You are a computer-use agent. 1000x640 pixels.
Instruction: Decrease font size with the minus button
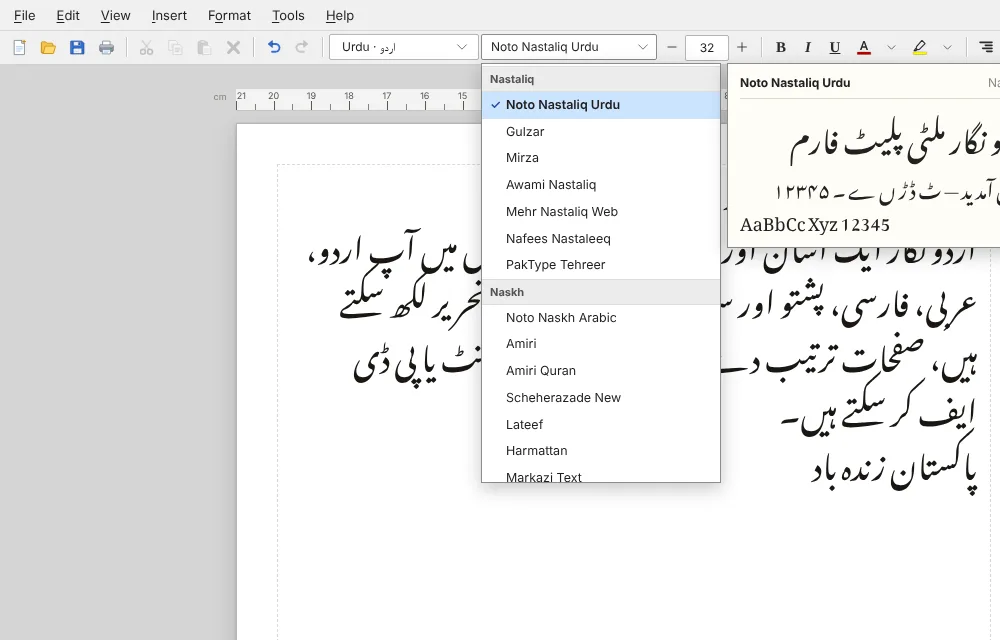click(x=672, y=47)
